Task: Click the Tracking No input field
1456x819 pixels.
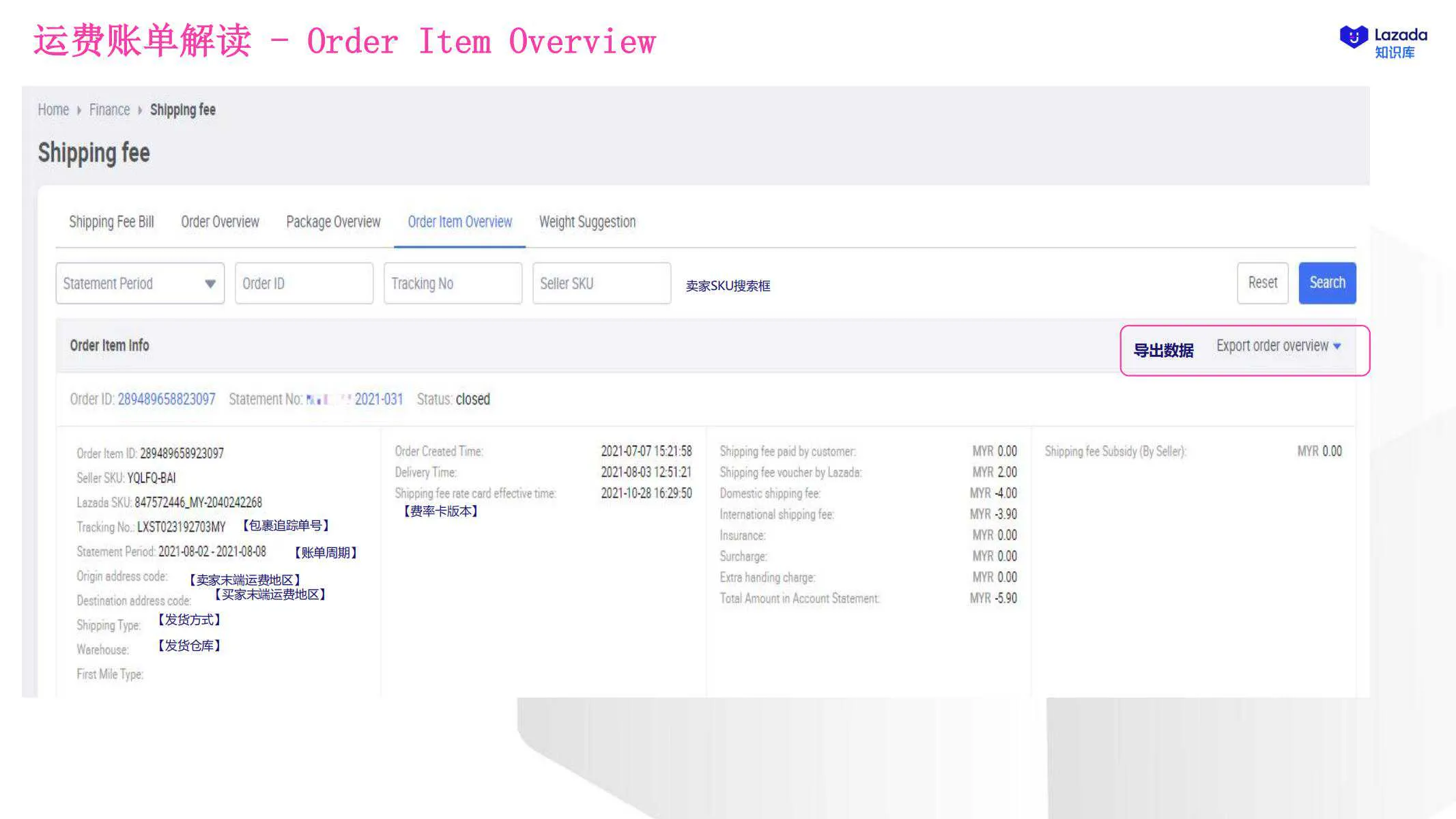Action: 453,283
